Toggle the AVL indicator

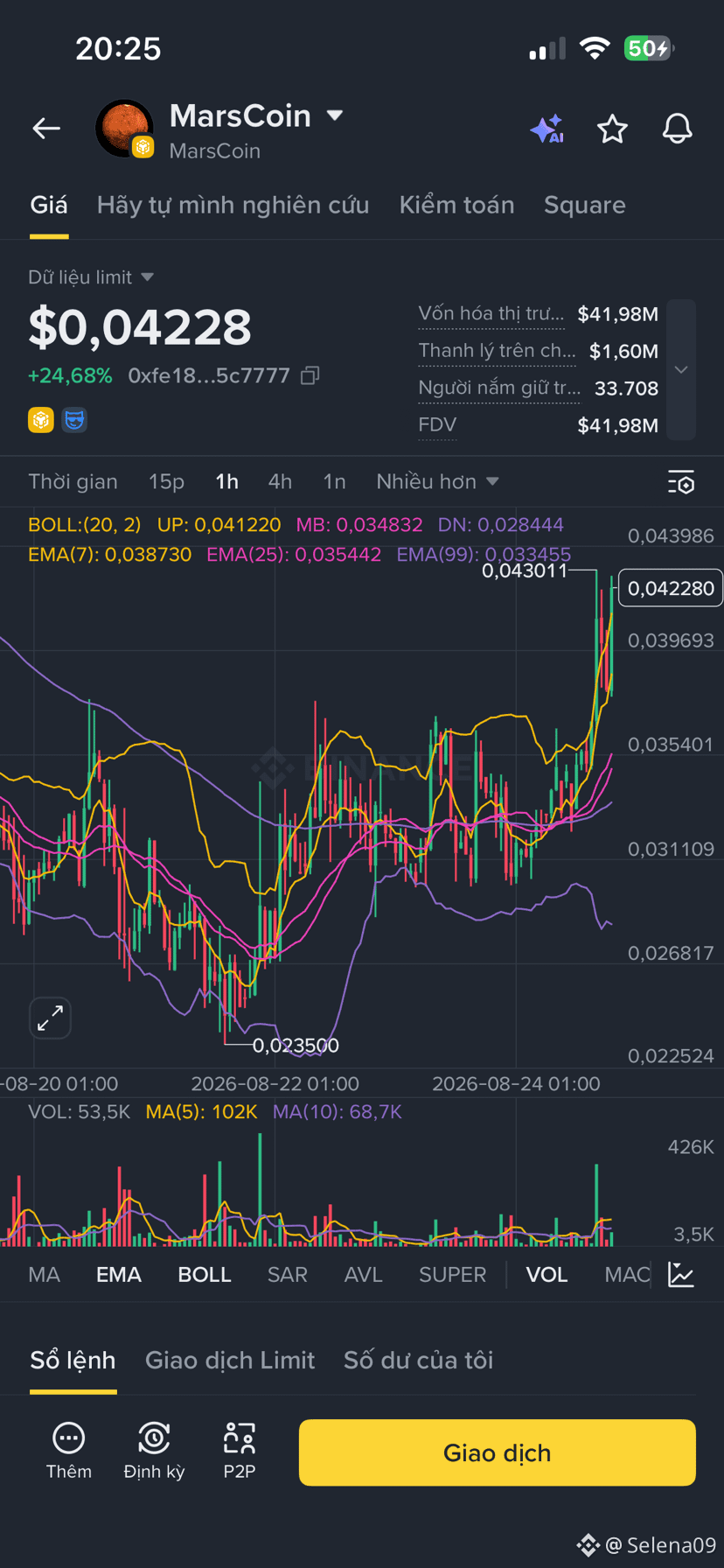coord(364,1274)
